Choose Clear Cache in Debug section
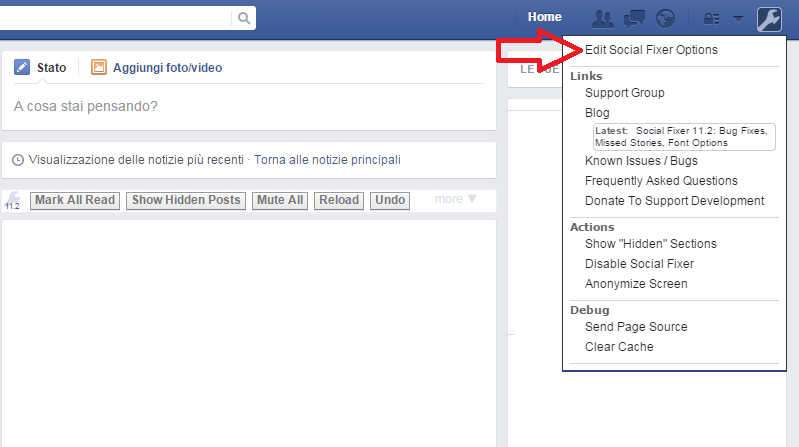 [x=619, y=347]
